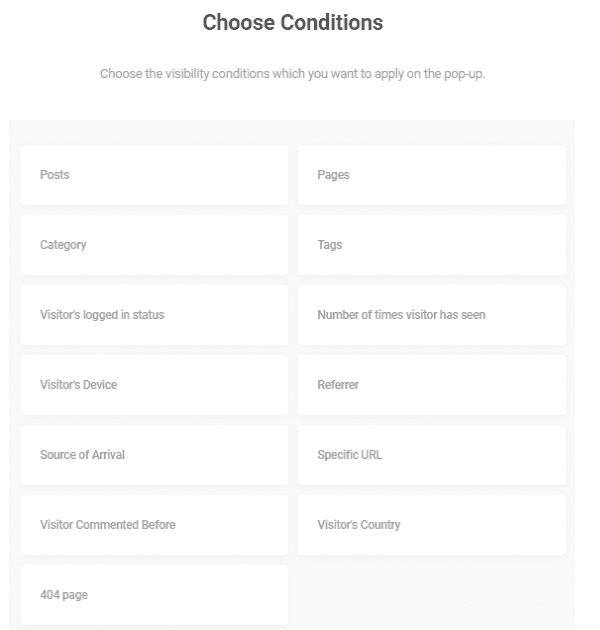
Task: Click the visibility conditions description text
Action: click(x=292, y=75)
